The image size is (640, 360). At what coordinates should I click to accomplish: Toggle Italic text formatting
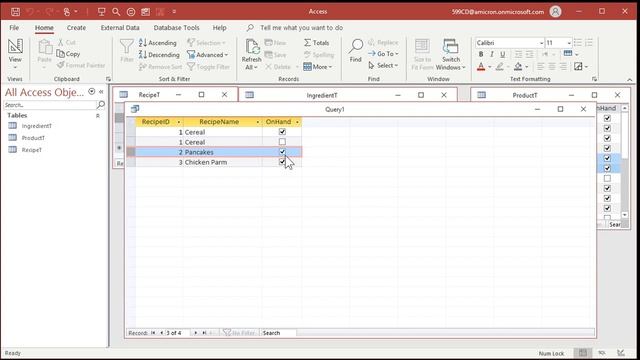(x=492, y=54)
